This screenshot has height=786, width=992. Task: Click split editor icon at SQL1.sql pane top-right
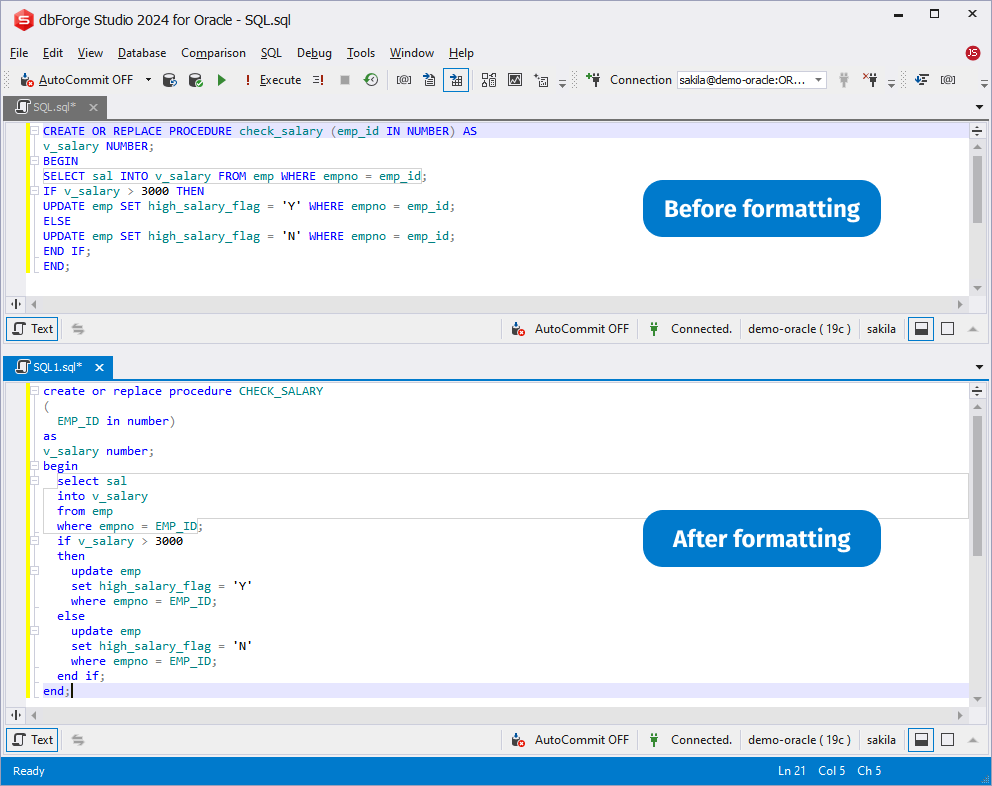(977, 391)
